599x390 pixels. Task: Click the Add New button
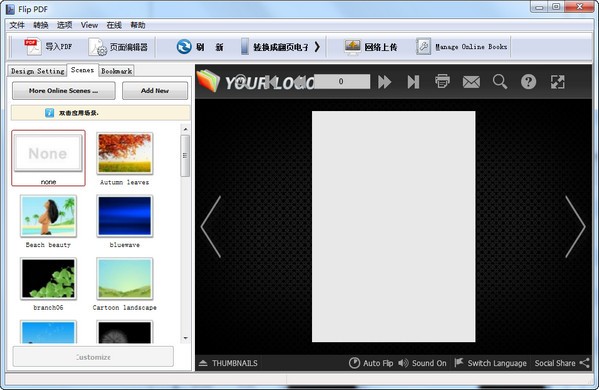click(x=155, y=91)
